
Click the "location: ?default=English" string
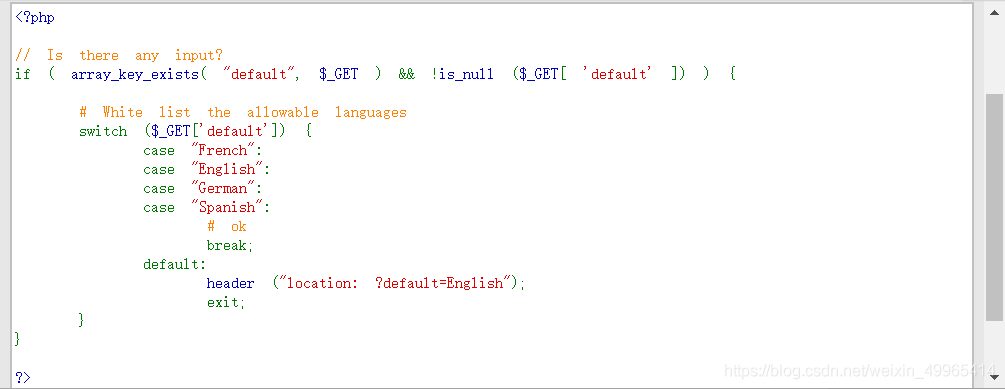point(394,283)
